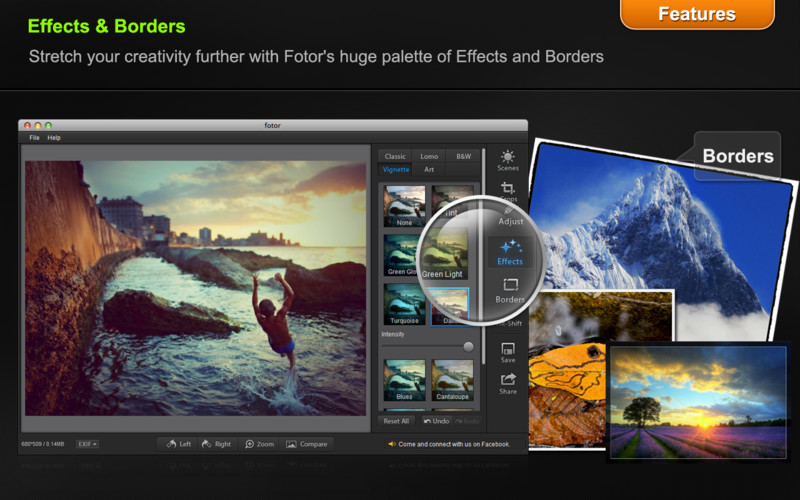This screenshot has width=800, height=500.
Task: Apply the Cantaloupe effect thumbnail
Action: [x=453, y=380]
